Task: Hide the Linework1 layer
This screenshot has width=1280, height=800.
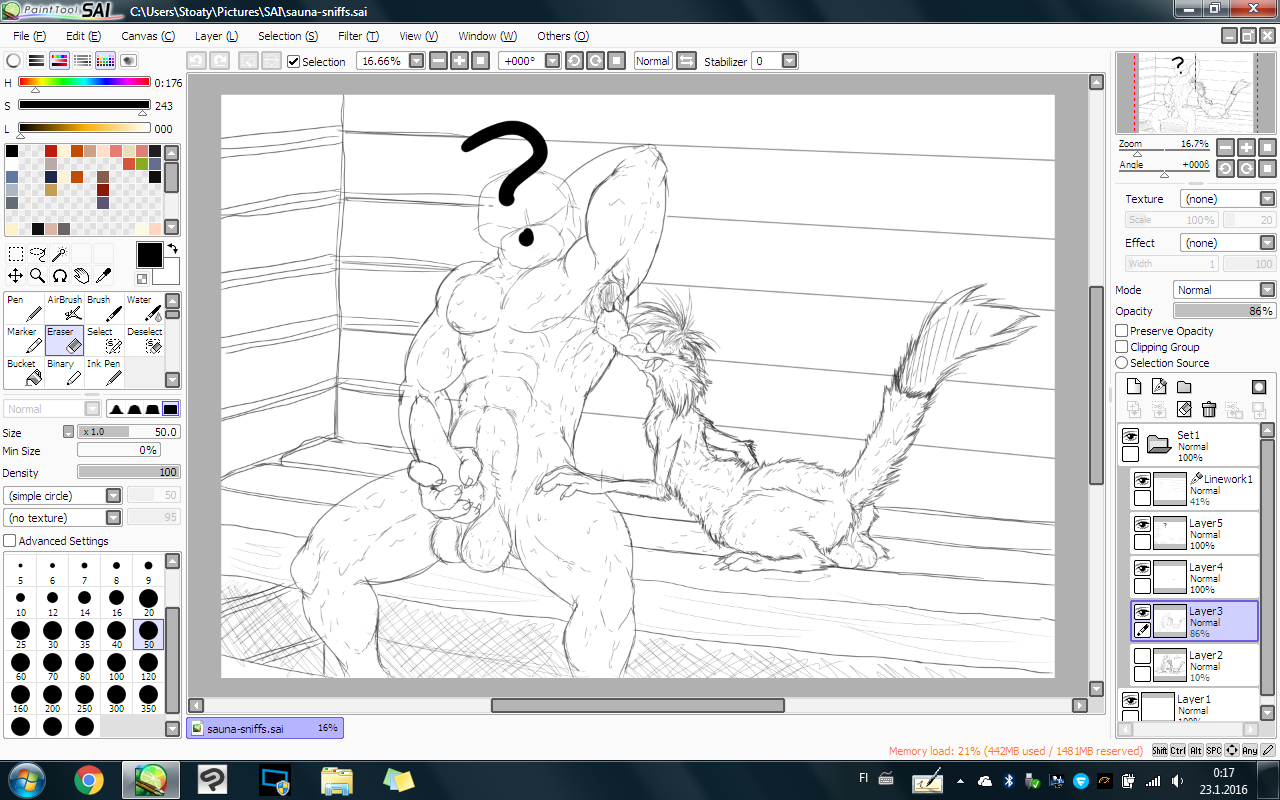Action: click(1142, 480)
